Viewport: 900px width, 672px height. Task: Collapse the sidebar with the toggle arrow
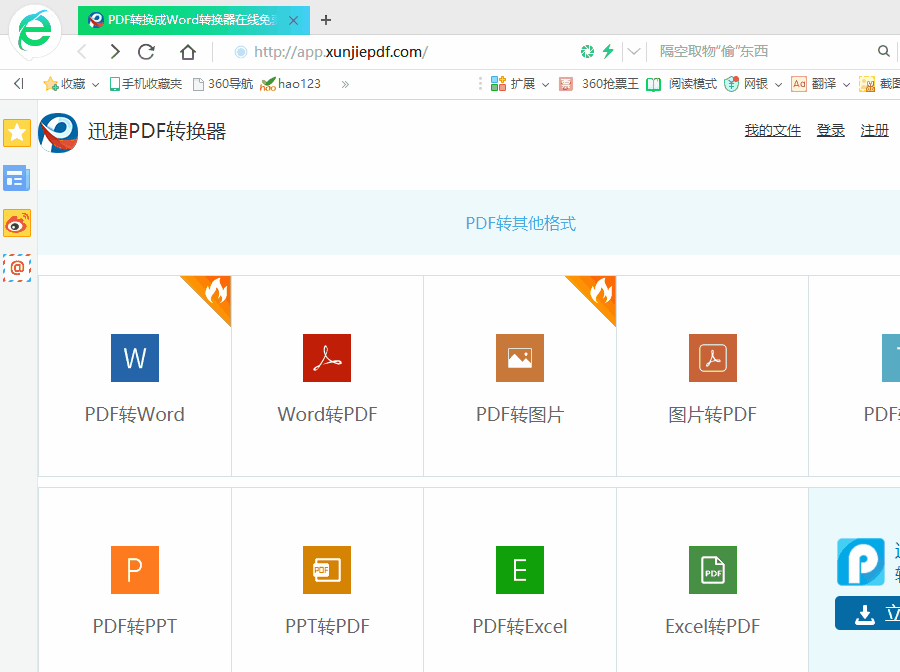(x=19, y=84)
